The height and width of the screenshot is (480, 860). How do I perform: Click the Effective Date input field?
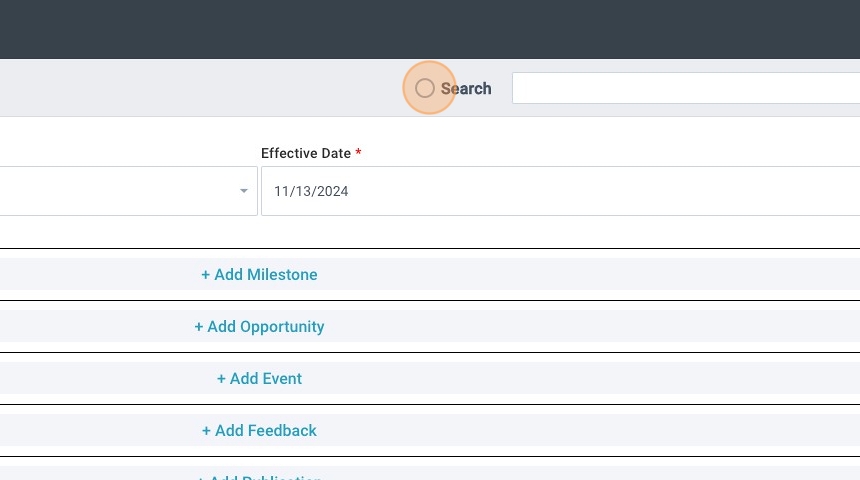pyautogui.click(x=560, y=191)
